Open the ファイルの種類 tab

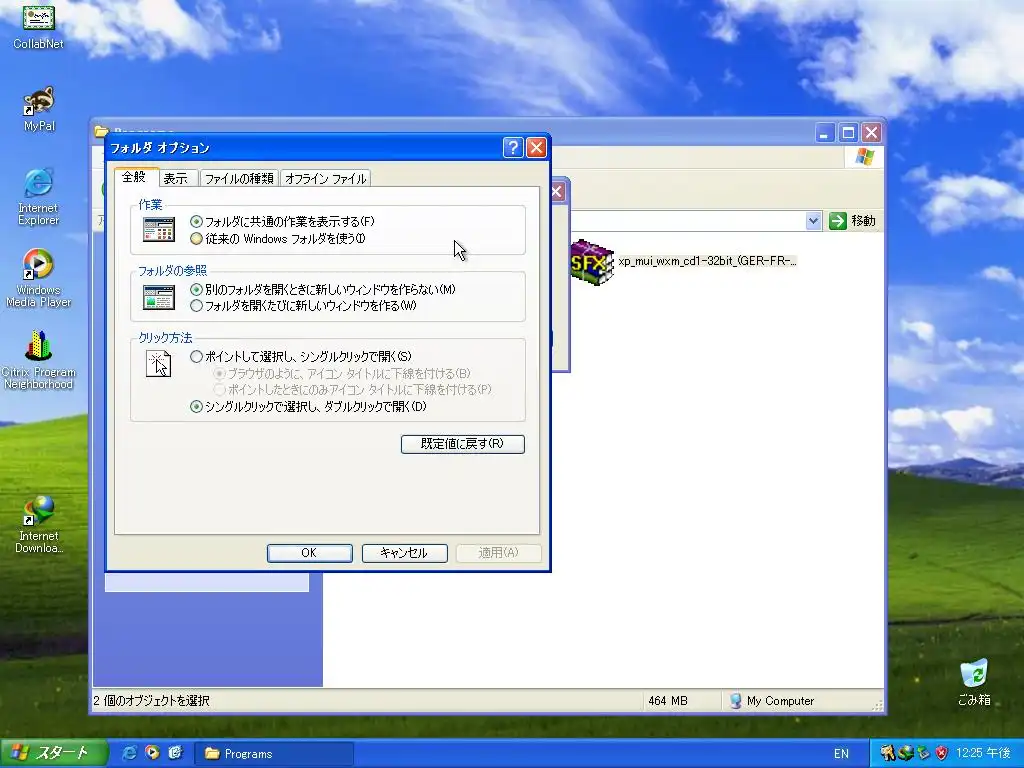pyautogui.click(x=239, y=178)
